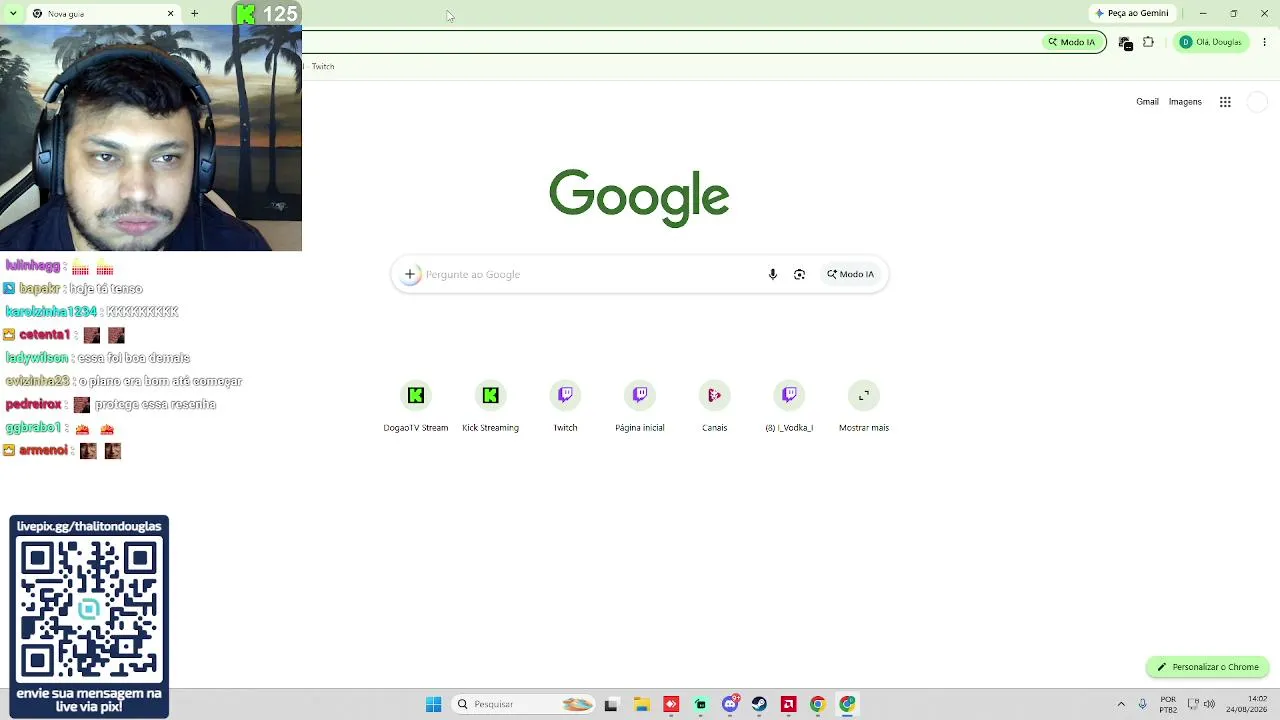Open the Olá, Douglas profile button
Screen dimensions: 1280x720
pyautogui.click(x=1211, y=42)
